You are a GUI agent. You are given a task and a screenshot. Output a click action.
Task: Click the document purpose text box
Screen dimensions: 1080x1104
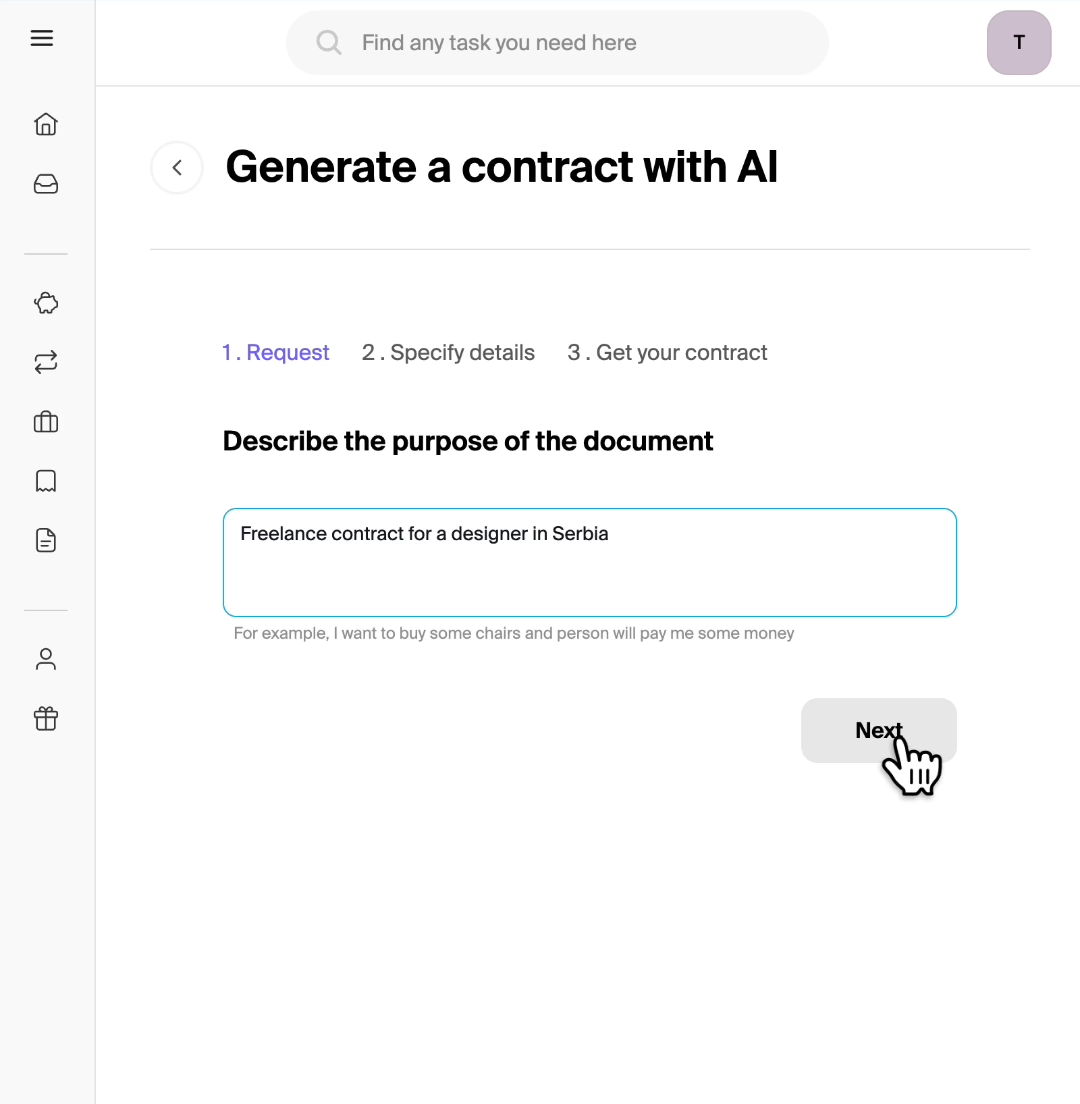tap(589, 562)
